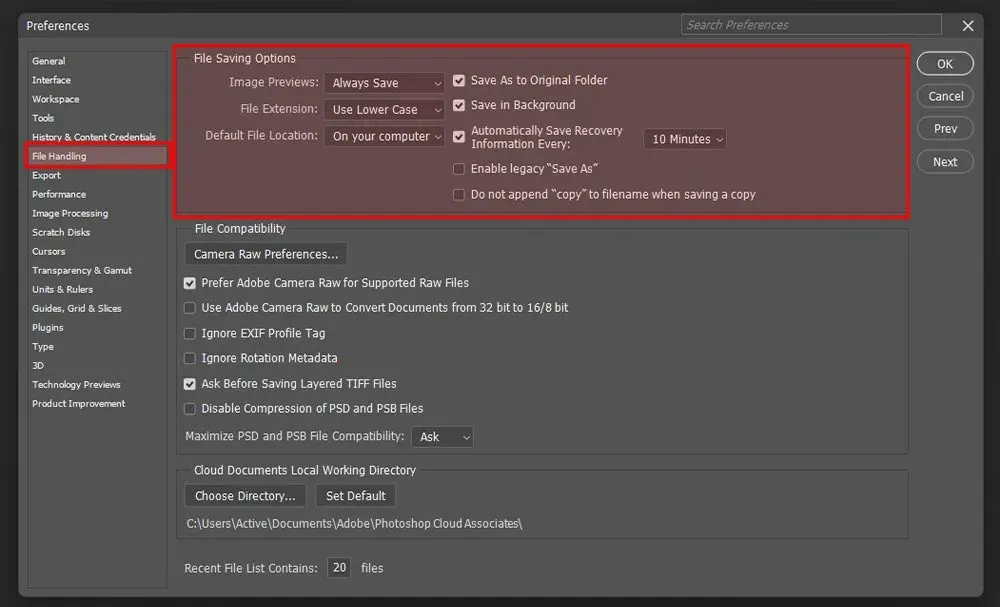Open Image Processing preferences
This screenshot has width=1000, height=607.
(70, 214)
